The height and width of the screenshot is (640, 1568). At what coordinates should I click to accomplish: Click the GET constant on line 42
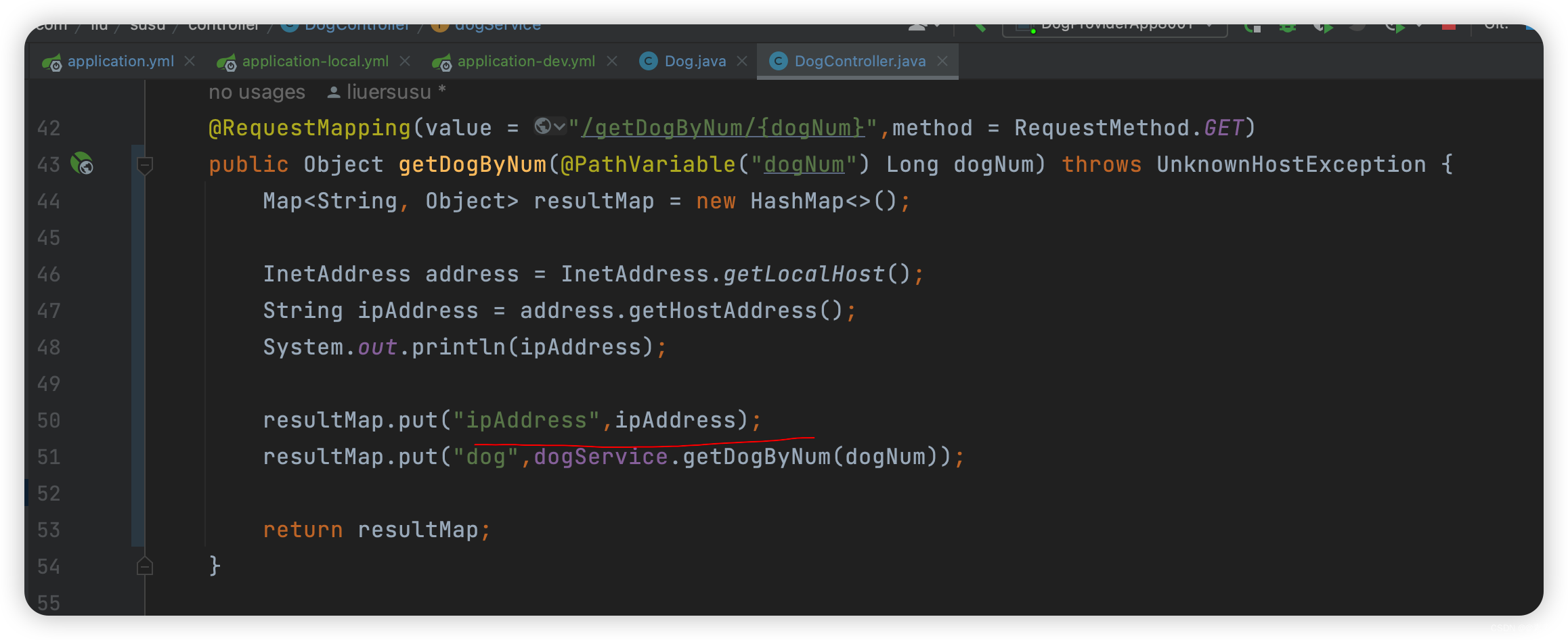pos(1223,128)
